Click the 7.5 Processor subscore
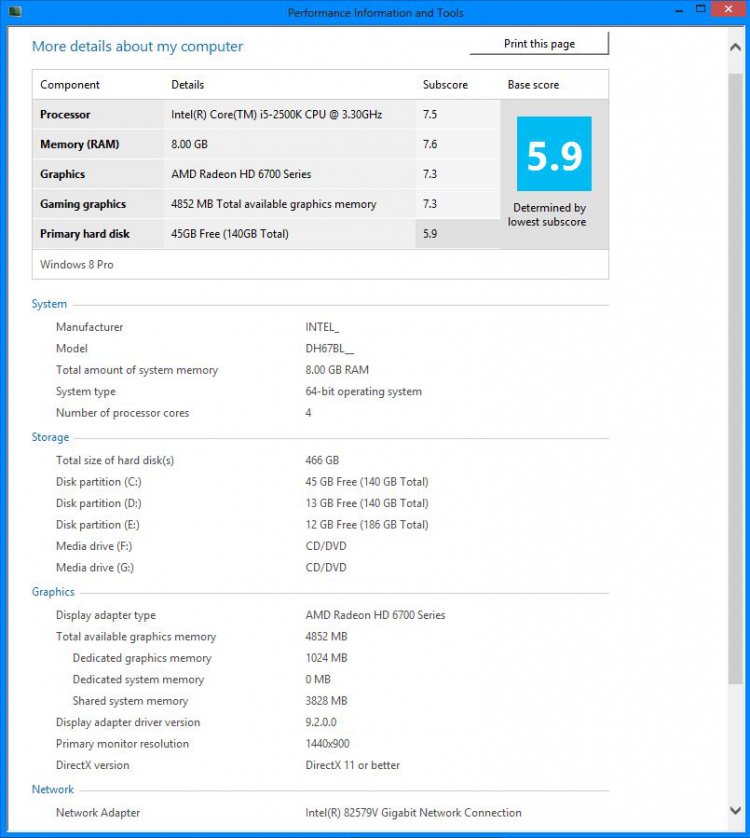Viewport: 750px width, 838px height. click(x=430, y=114)
